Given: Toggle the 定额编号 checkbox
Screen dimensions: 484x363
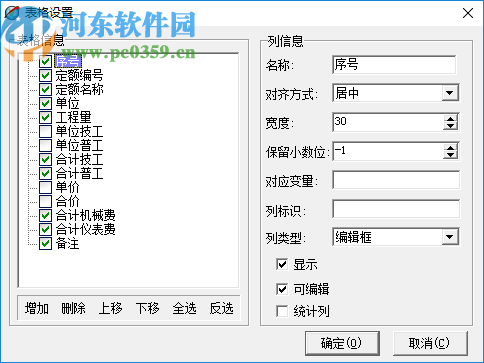Looking at the screenshot, I should [46, 75].
